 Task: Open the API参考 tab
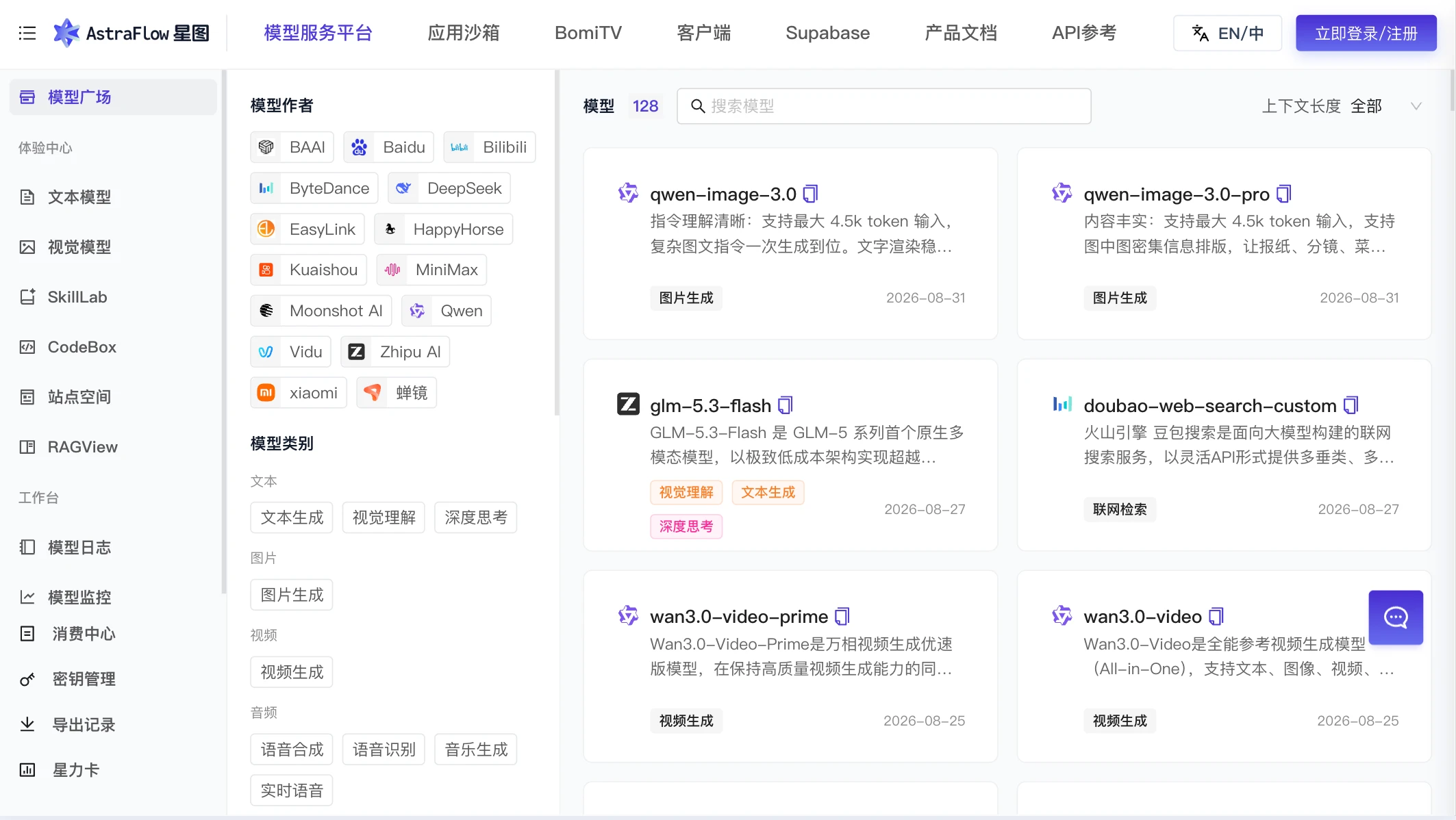[1084, 33]
